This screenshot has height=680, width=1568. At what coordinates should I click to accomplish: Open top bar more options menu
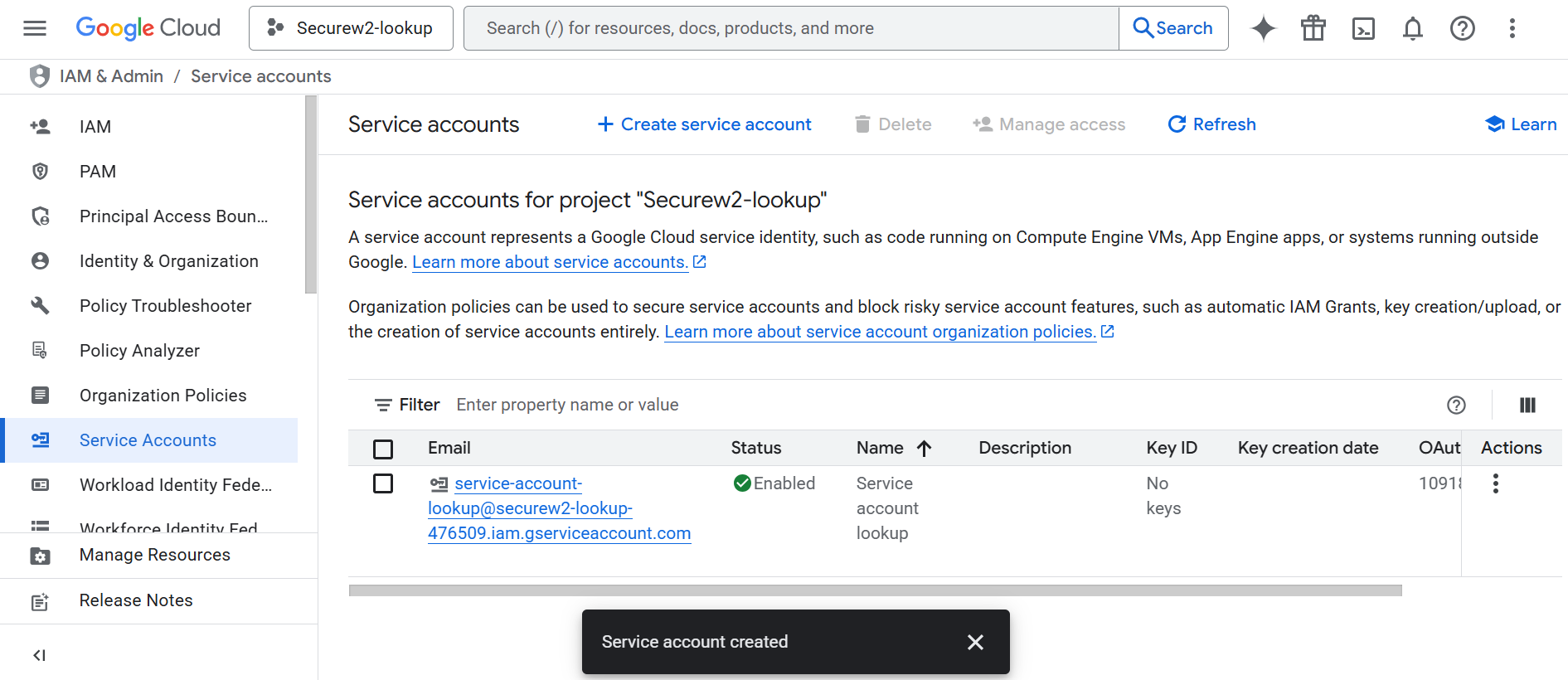point(1512,28)
